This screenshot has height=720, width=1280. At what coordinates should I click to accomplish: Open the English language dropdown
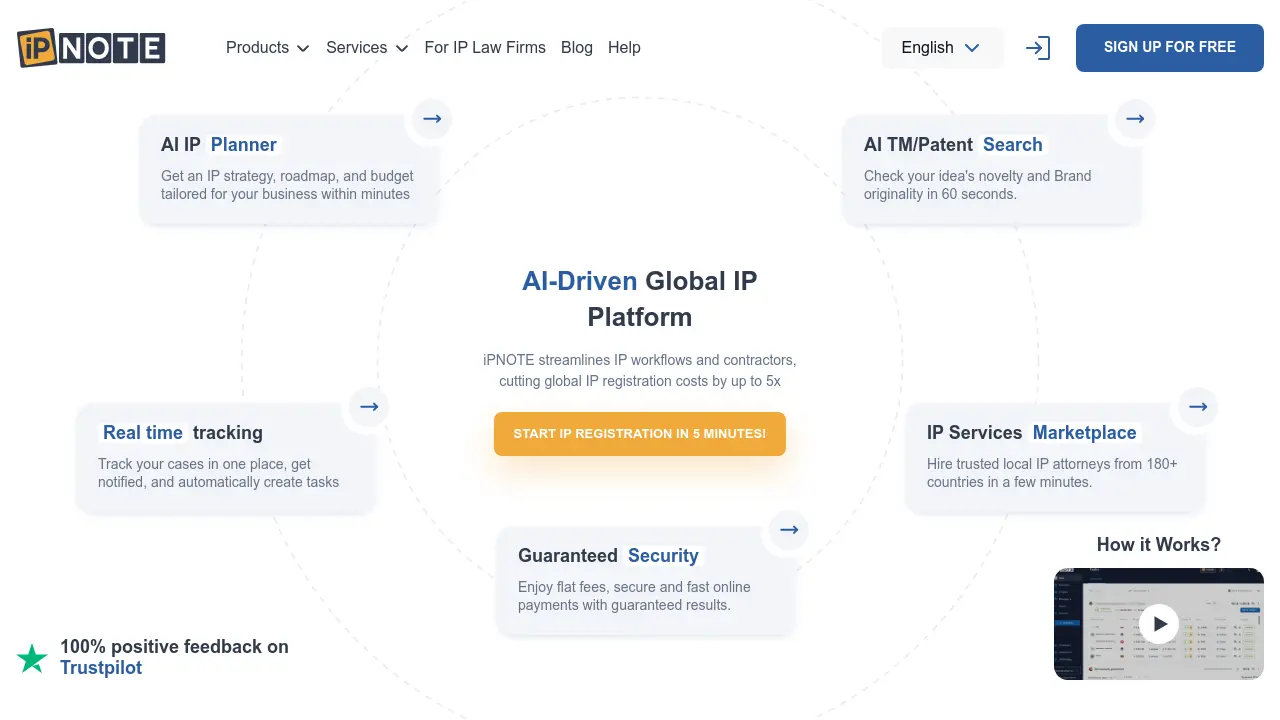[942, 48]
